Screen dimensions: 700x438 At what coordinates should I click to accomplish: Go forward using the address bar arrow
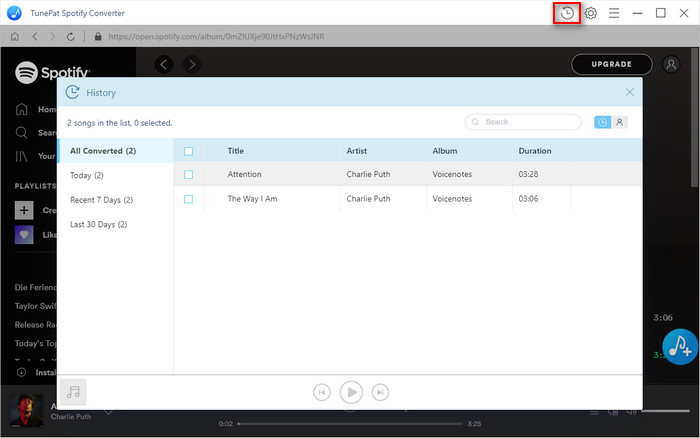point(52,36)
